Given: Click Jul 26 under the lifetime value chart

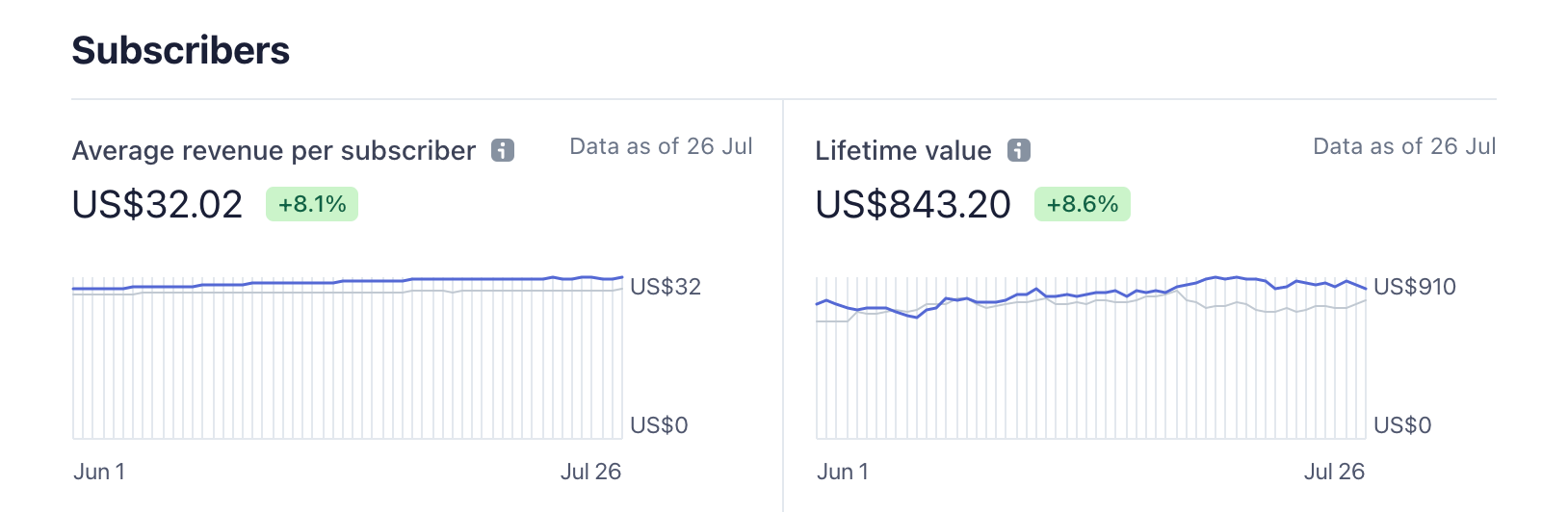Looking at the screenshot, I should click(1334, 472).
